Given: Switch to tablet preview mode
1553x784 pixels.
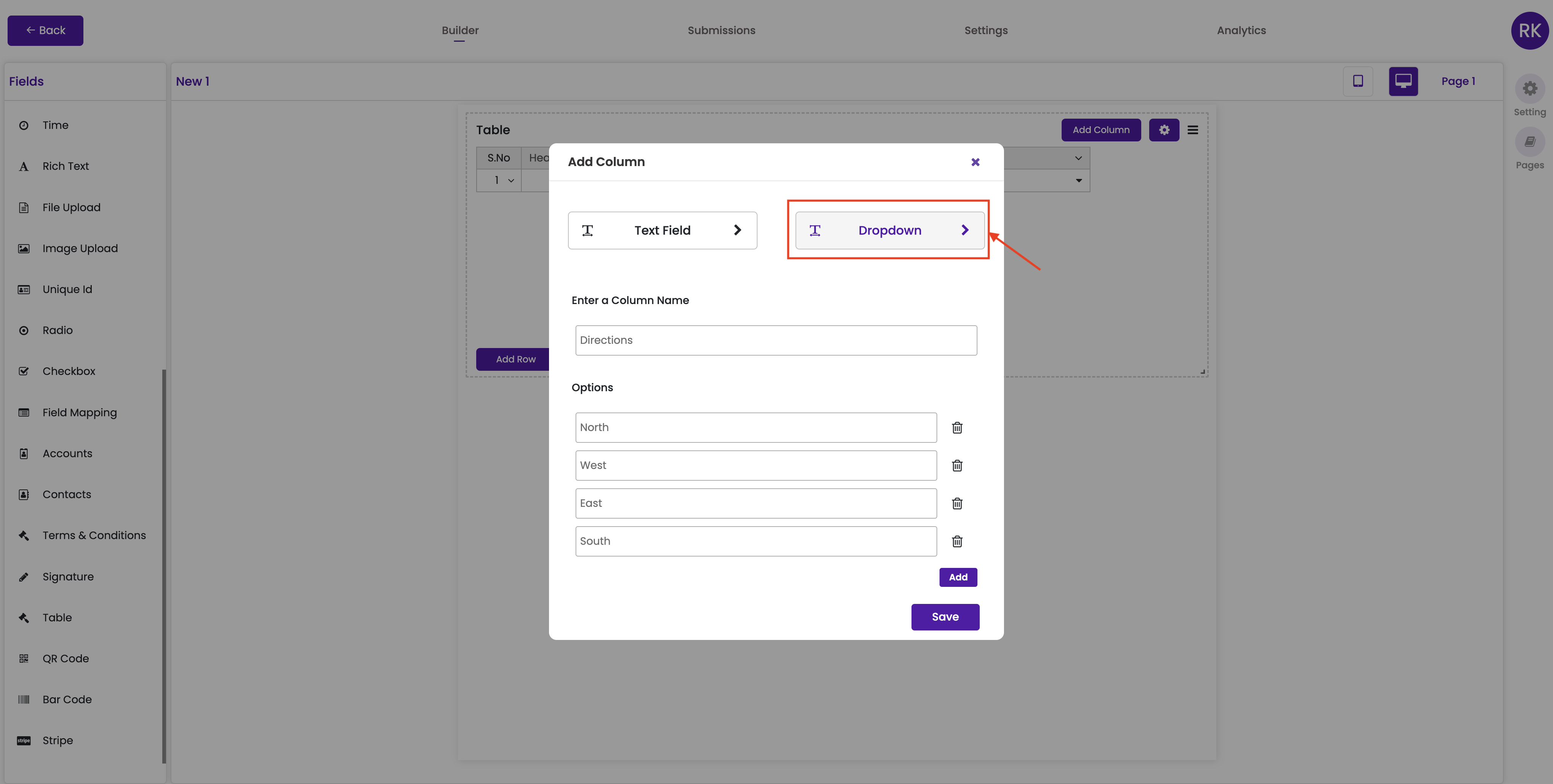Looking at the screenshot, I should pos(1358,82).
